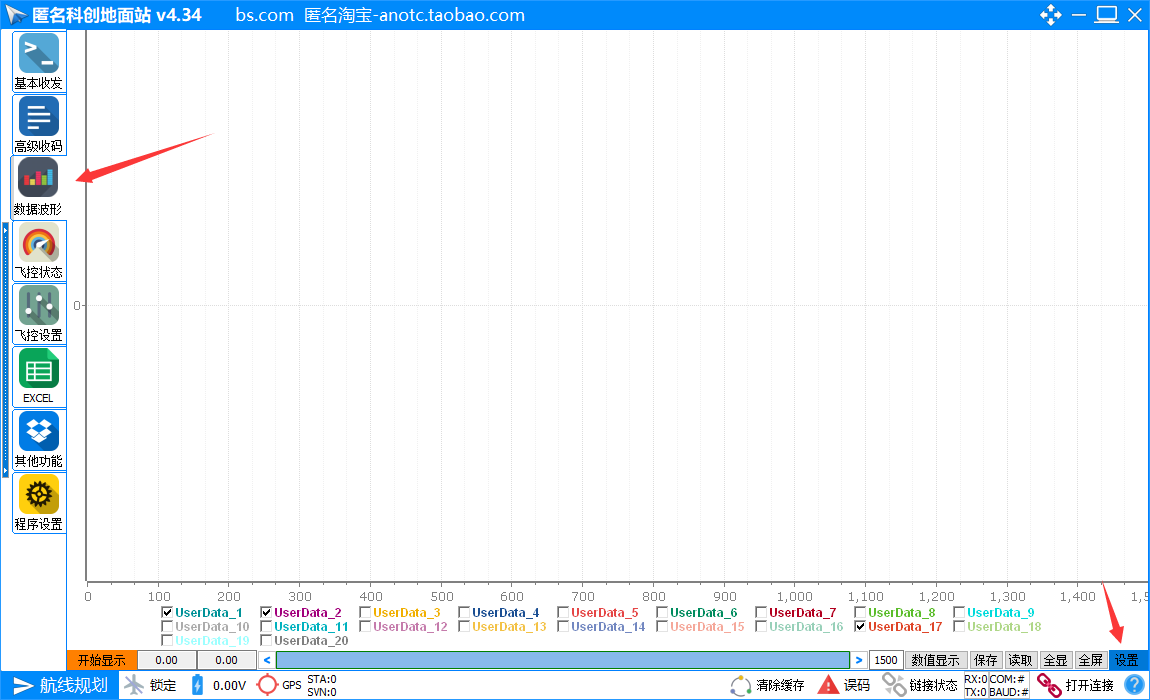1150x700 pixels.
Task: Click the blue waveform horizontal scrollbar
Action: coord(563,660)
